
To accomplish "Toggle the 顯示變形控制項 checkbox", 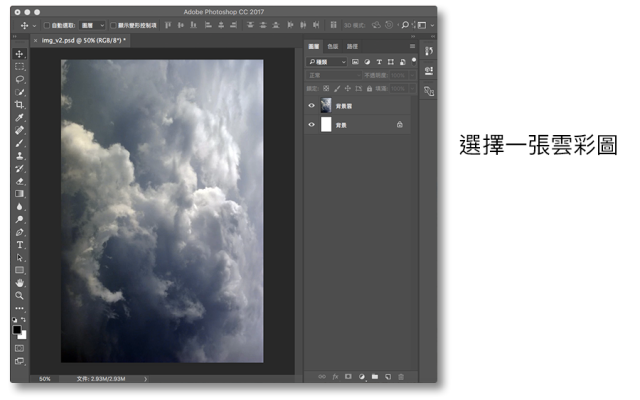I will (113, 24).
